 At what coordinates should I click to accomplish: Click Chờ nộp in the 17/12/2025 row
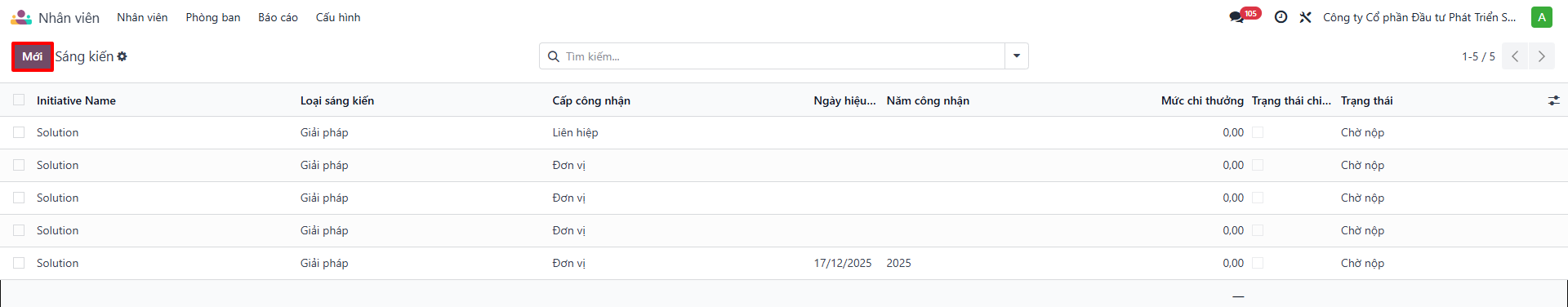coord(1362,263)
